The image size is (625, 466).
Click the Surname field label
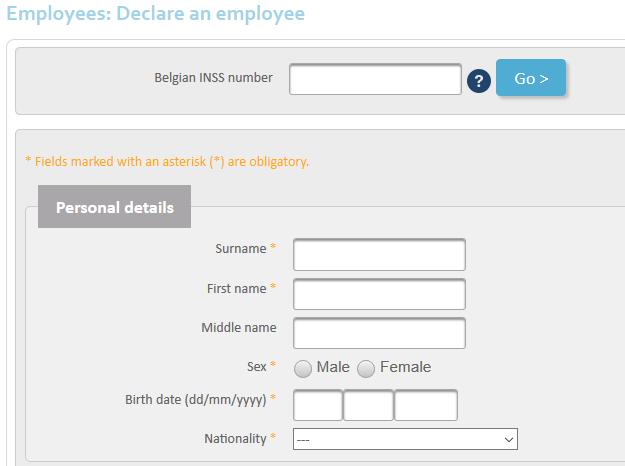point(241,249)
